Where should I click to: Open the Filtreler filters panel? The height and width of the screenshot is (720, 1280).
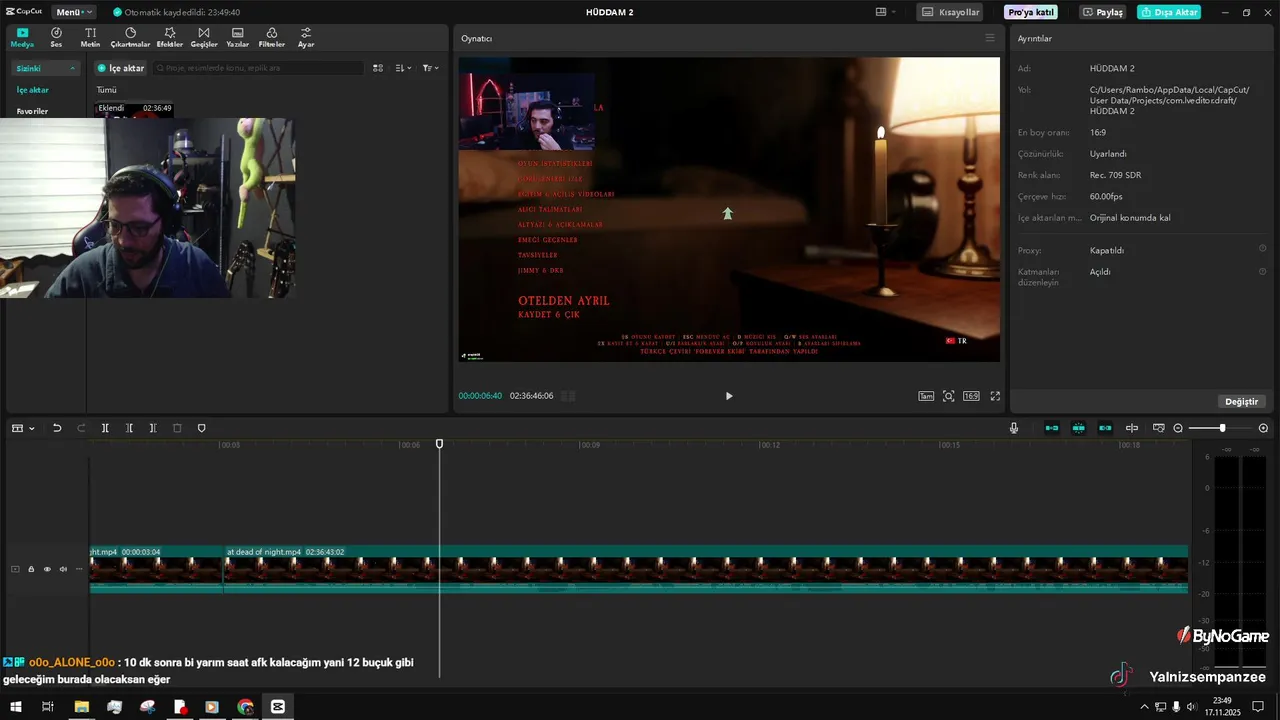272,38
